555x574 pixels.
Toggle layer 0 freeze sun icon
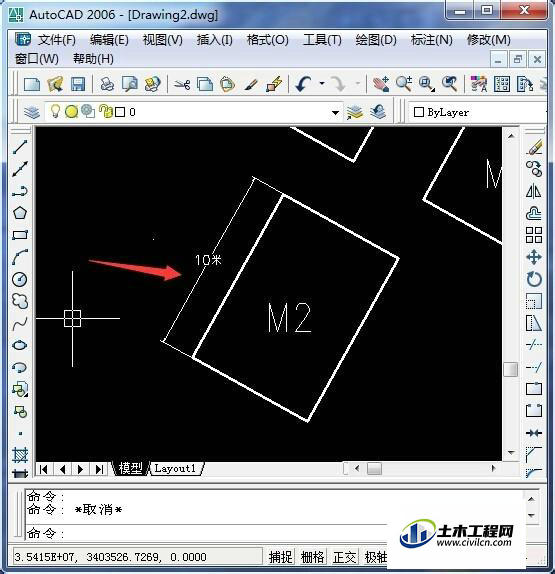coord(71,112)
